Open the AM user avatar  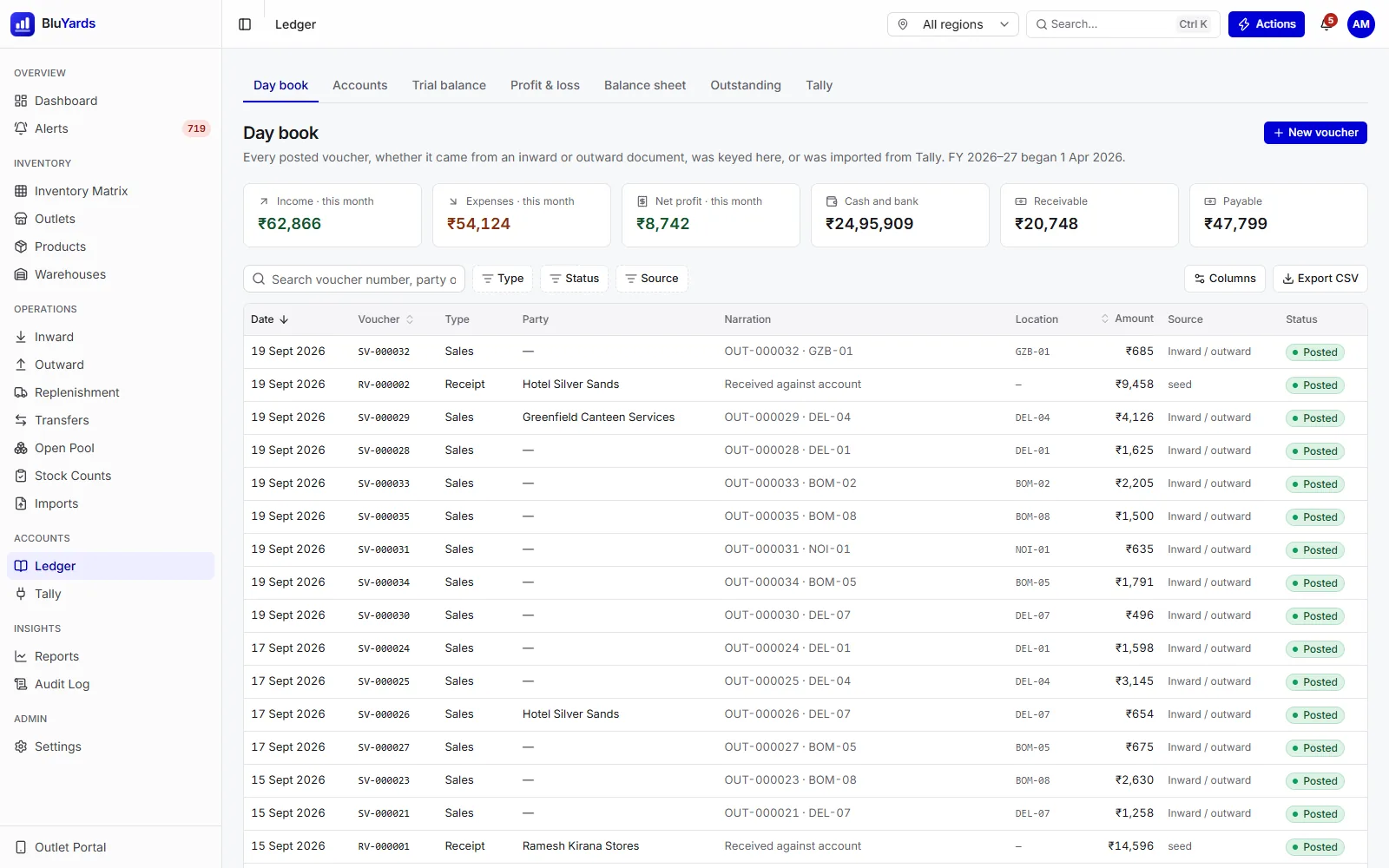point(1361,24)
